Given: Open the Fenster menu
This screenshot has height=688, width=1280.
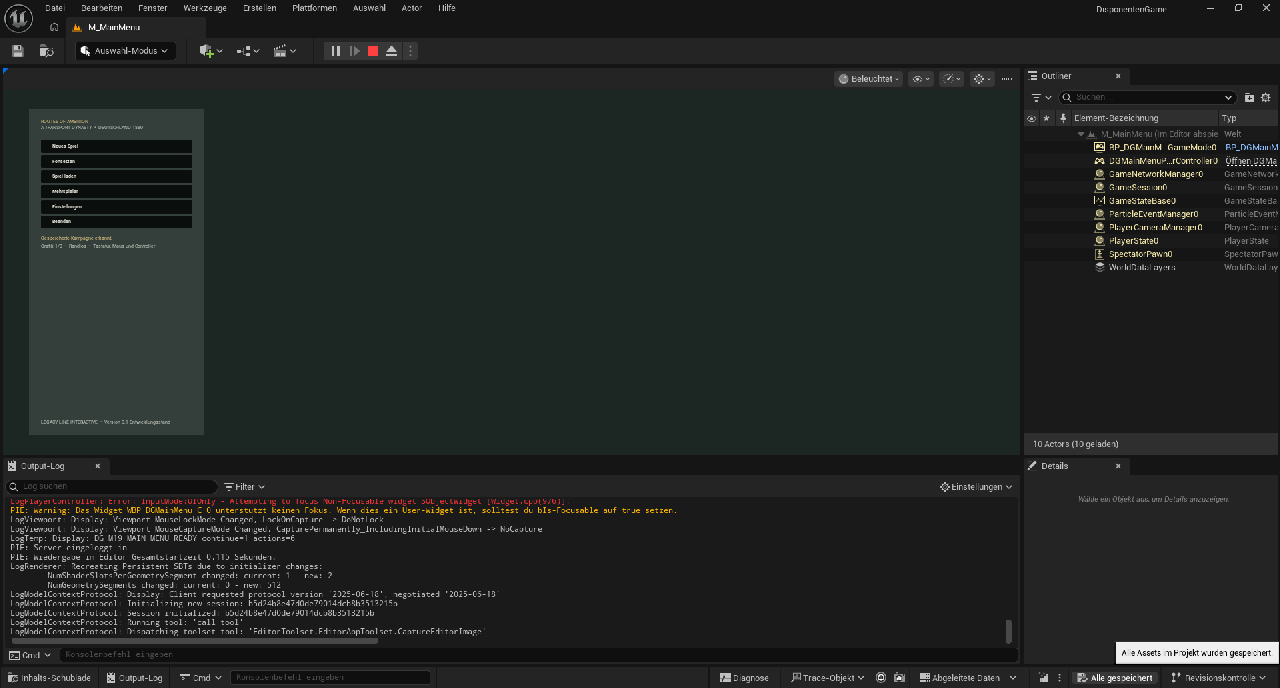Looking at the screenshot, I should pyautogui.click(x=153, y=8).
